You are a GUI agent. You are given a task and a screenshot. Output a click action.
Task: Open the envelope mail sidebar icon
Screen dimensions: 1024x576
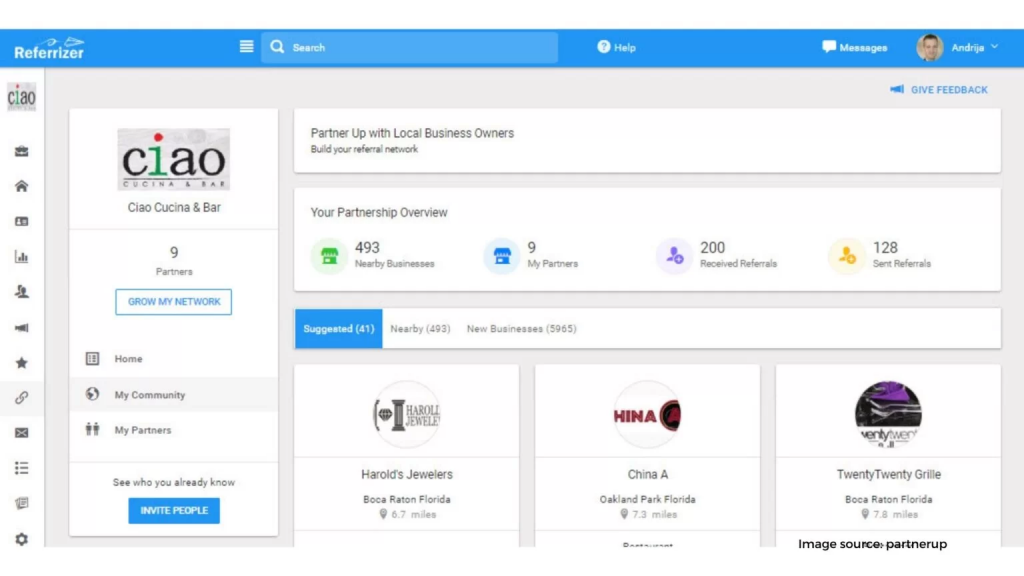(x=22, y=433)
